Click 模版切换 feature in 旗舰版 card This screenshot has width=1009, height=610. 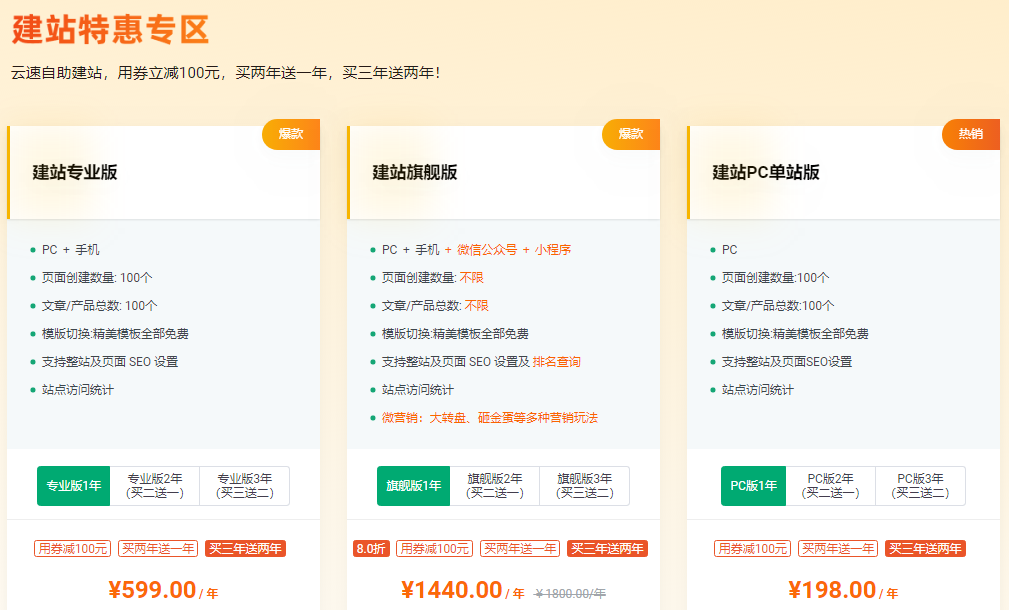coord(455,334)
